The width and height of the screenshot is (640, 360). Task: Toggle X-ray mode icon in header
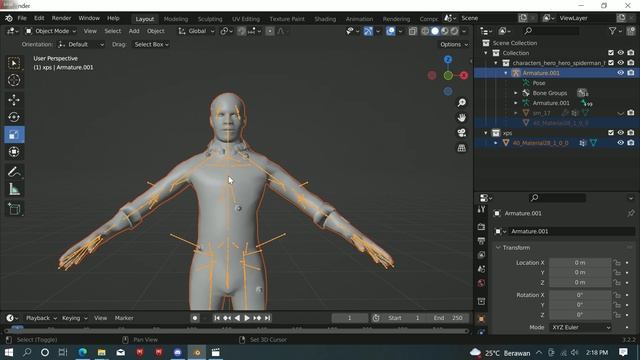(x=413, y=31)
